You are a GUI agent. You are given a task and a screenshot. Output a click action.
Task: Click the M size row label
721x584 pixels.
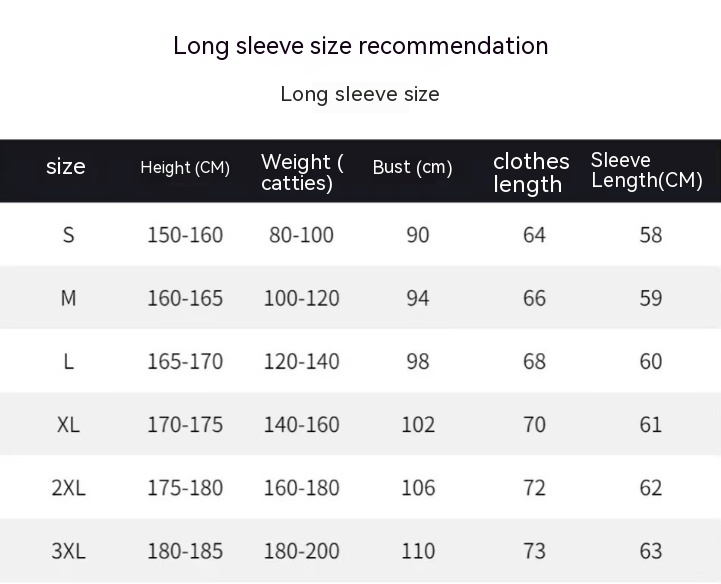(68, 298)
